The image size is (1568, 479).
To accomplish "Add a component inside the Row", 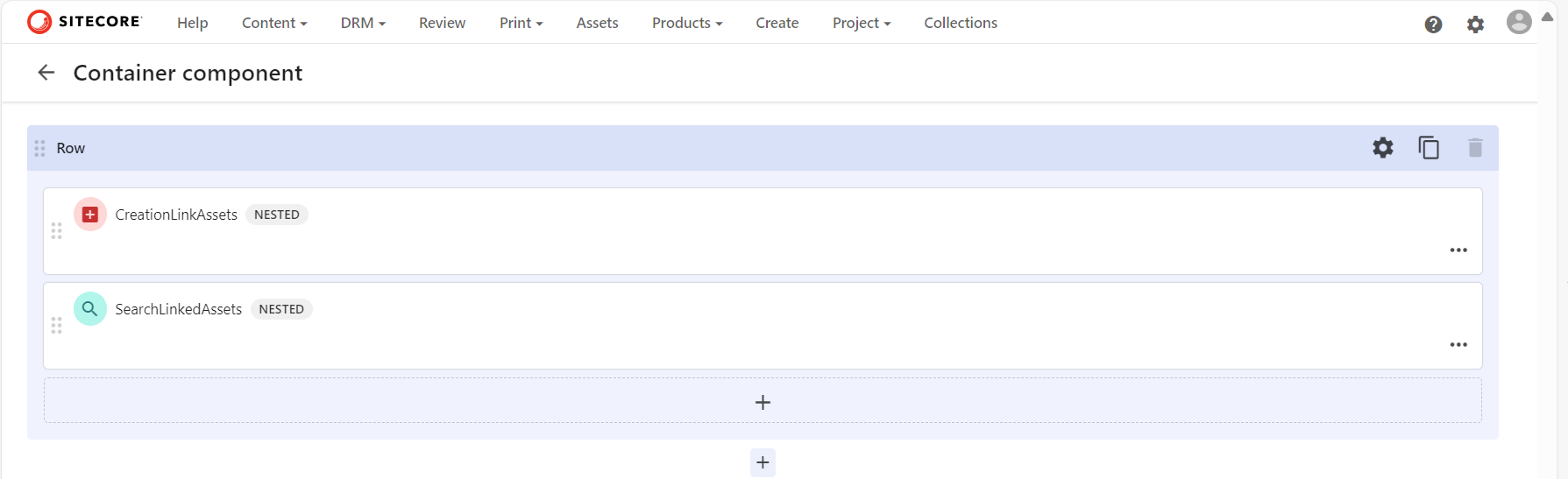I will (763, 402).
